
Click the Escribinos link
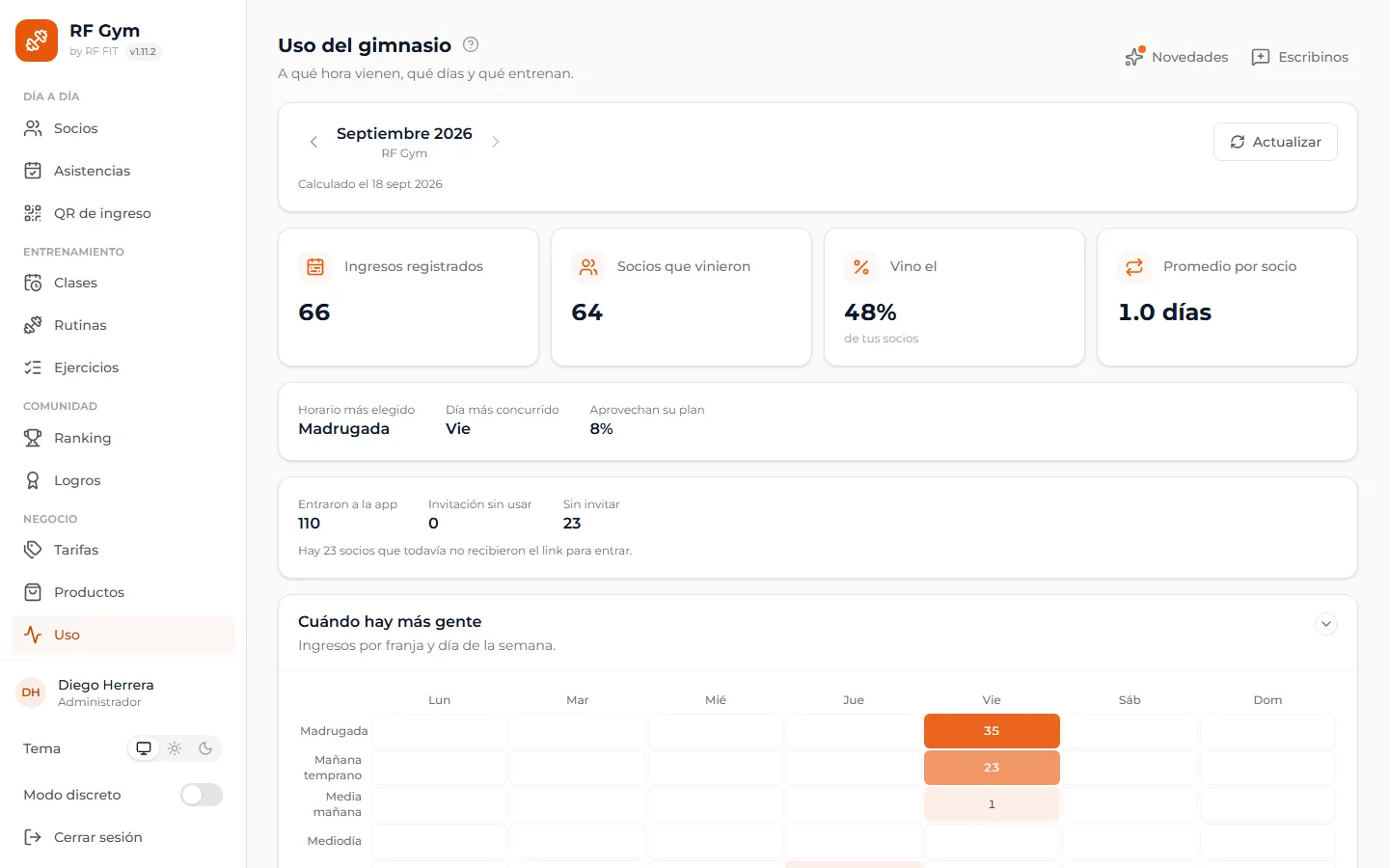pos(1300,57)
